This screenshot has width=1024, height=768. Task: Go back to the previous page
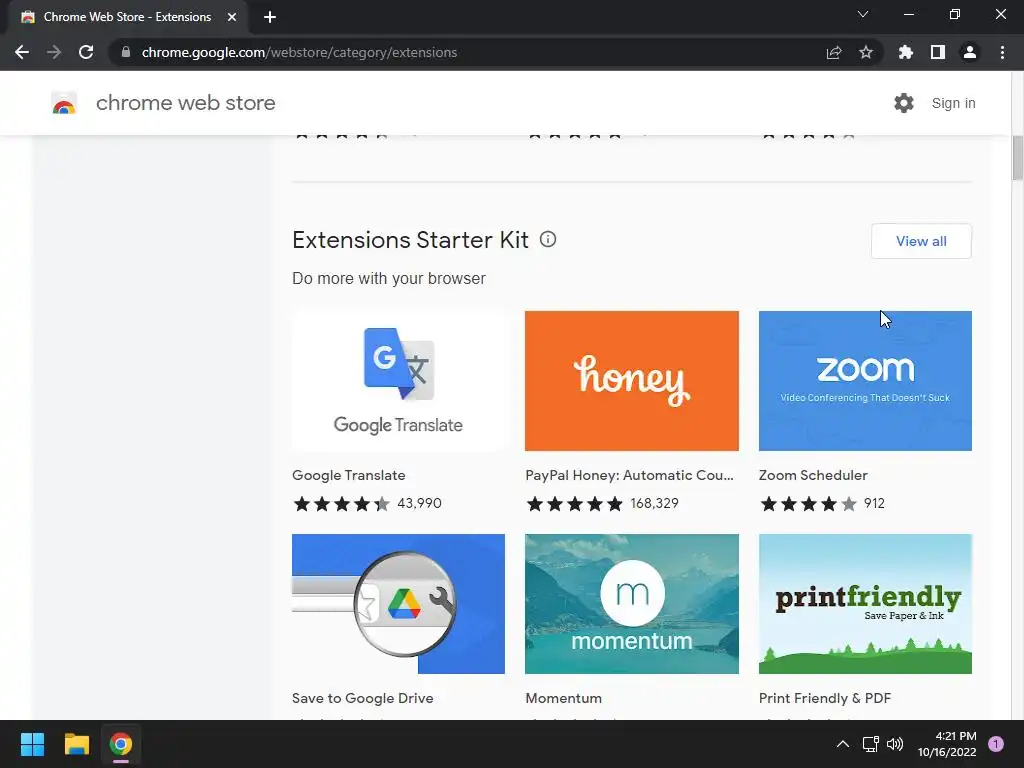click(22, 52)
